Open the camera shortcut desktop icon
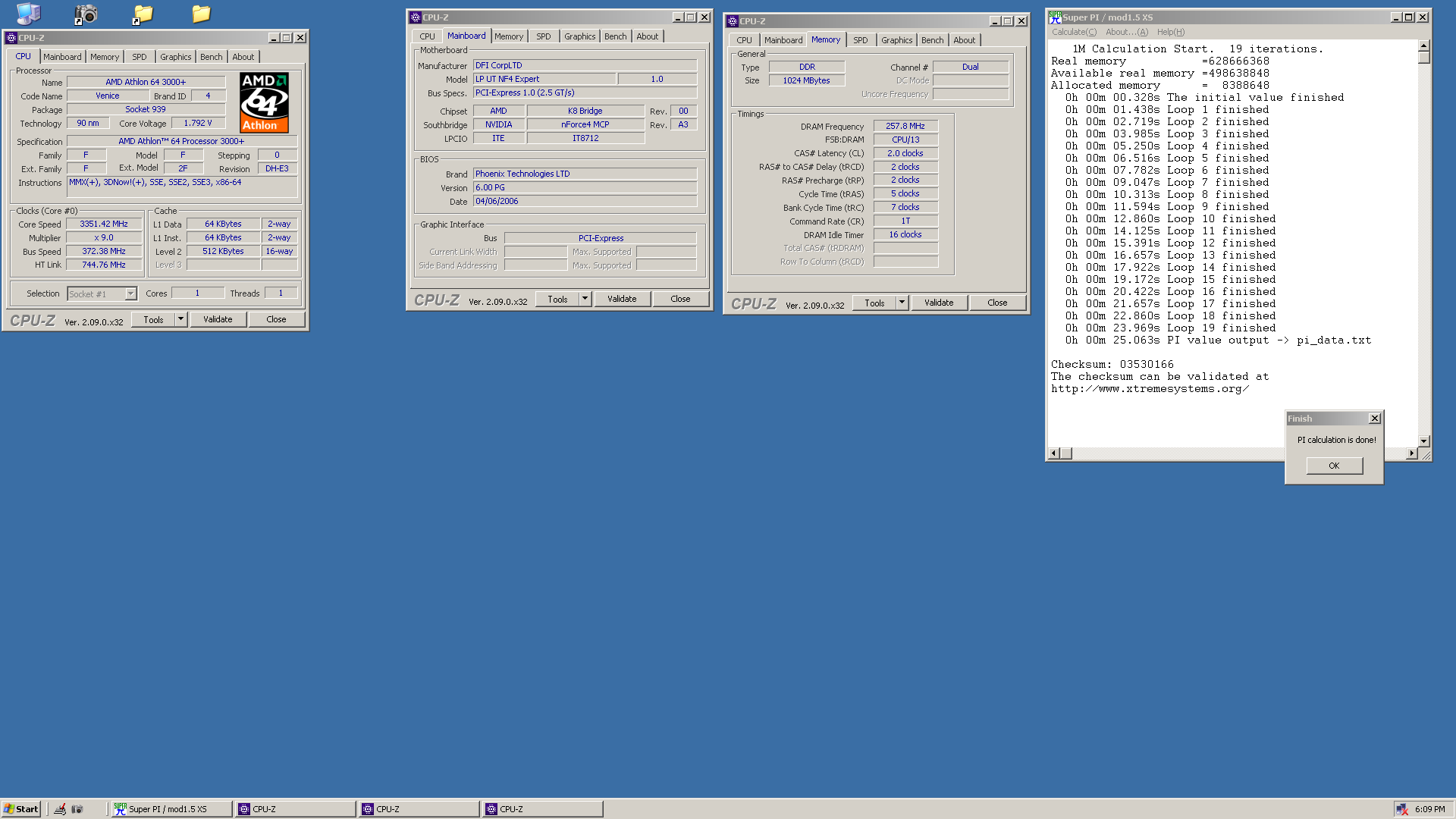The height and width of the screenshot is (819, 1456). pyautogui.click(x=86, y=14)
